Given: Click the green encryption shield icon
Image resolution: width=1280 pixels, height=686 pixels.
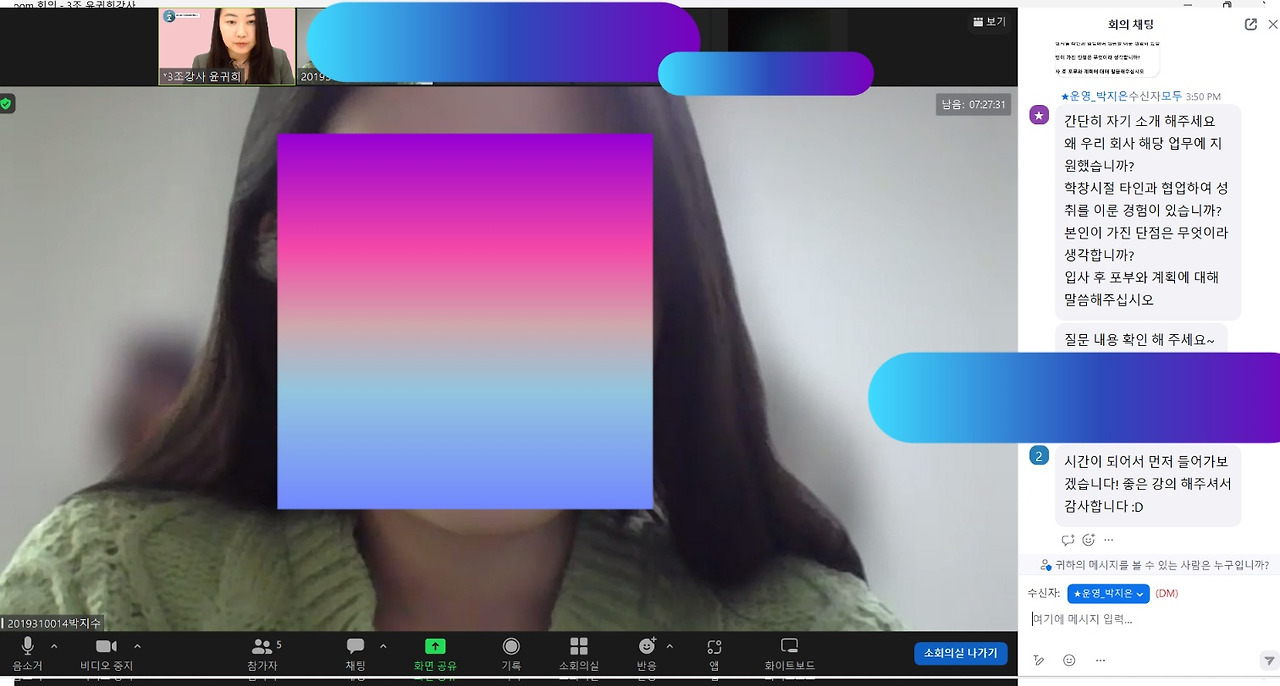Looking at the screenshot, I should [6, 103].
